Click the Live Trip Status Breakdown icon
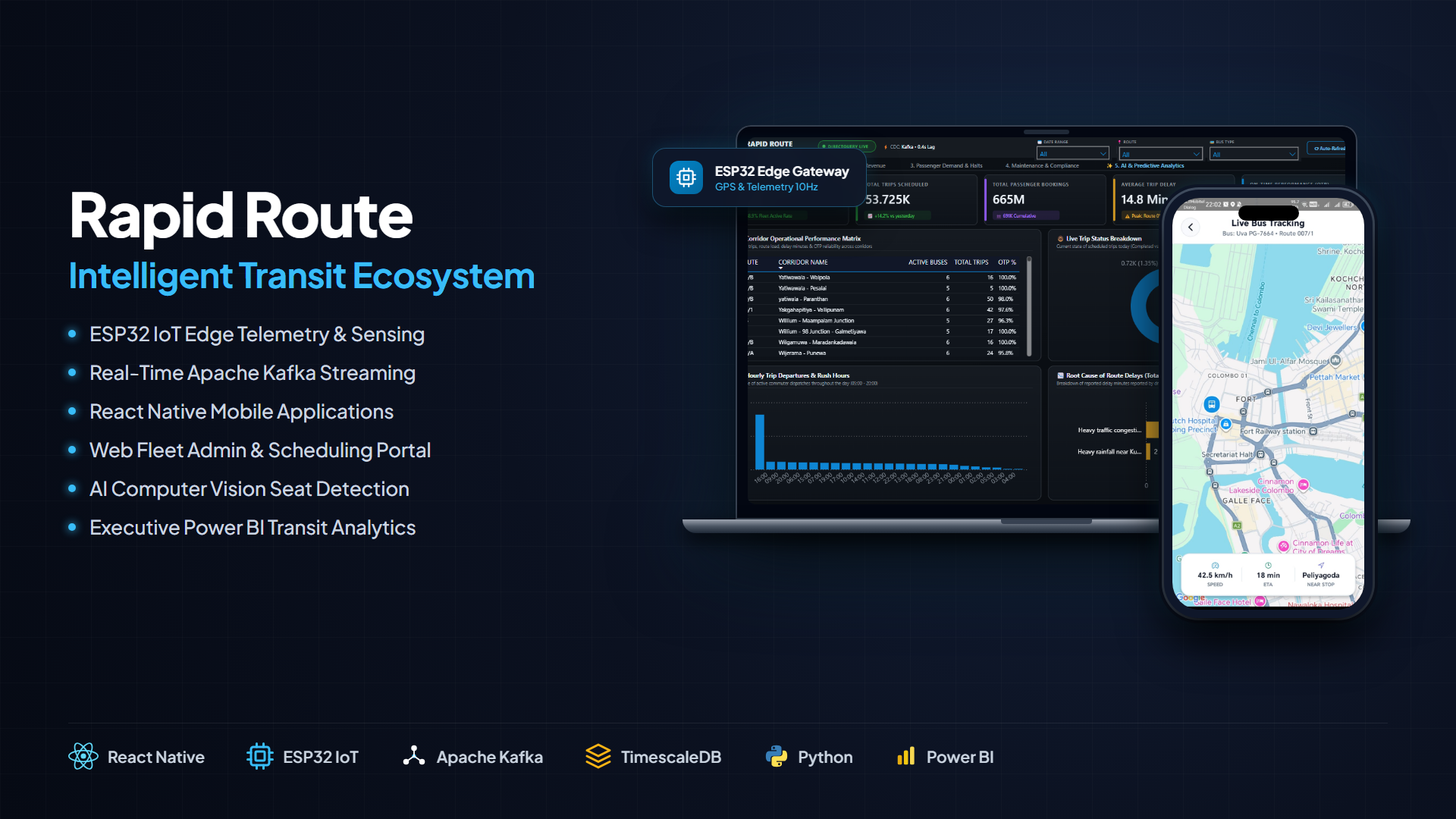The image size is (1456, 819). [x=1060, y=239]
